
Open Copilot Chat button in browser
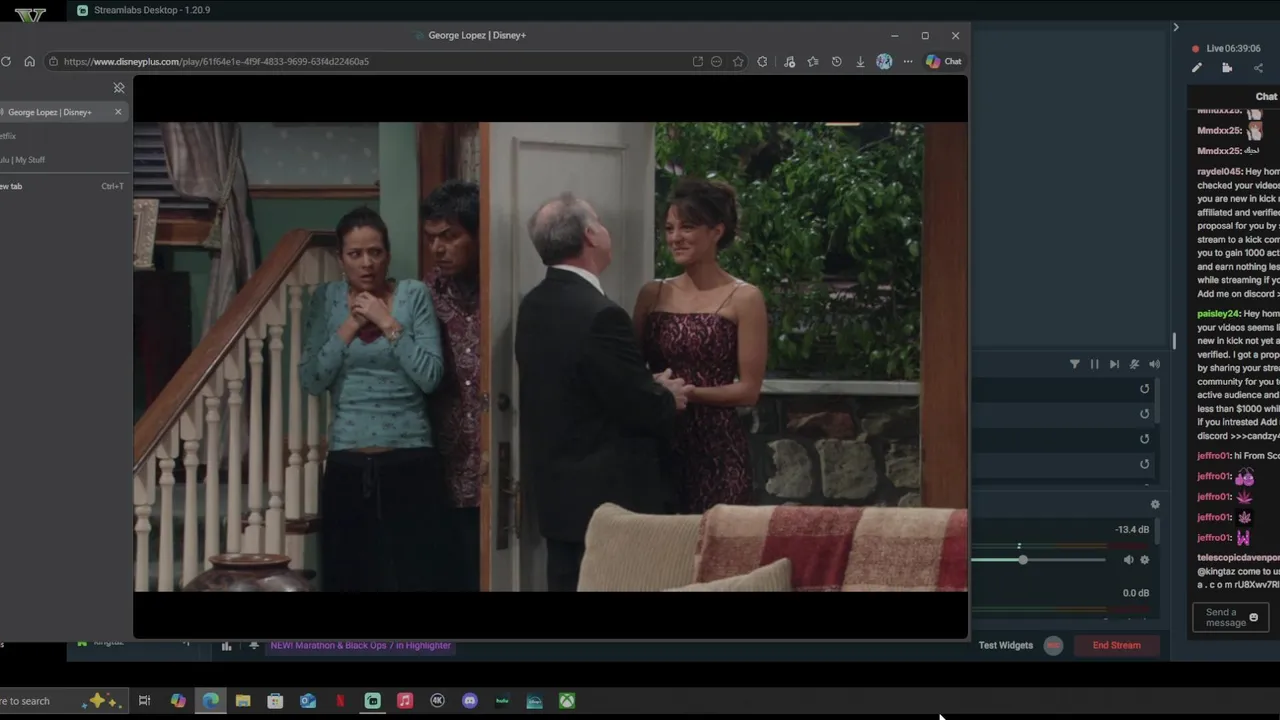(x=943, y=61)
